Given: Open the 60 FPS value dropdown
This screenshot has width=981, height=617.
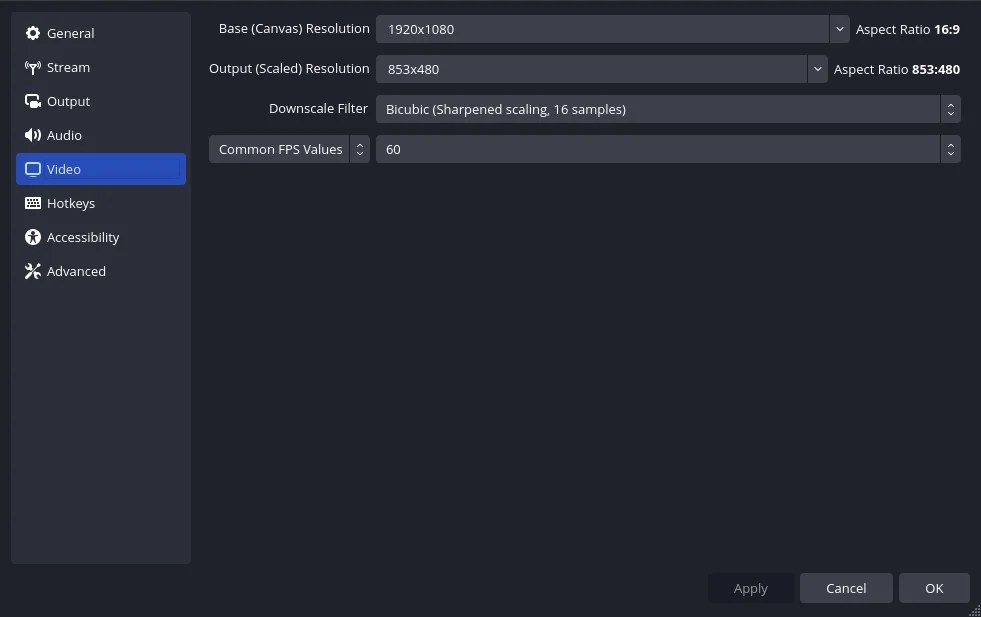Looking at the screenshot, I should coord(950,149).
